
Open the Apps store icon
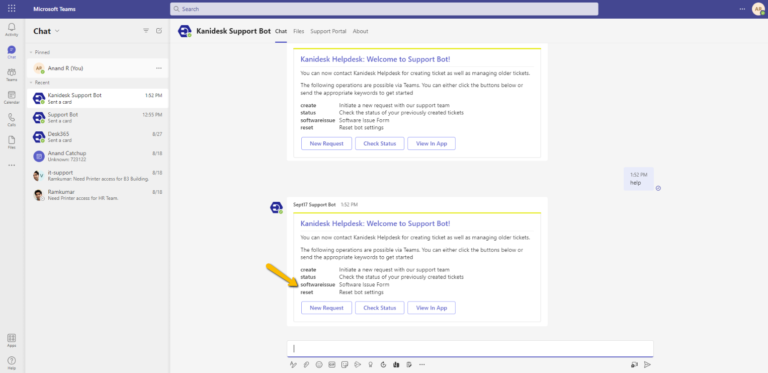(11, 340)
